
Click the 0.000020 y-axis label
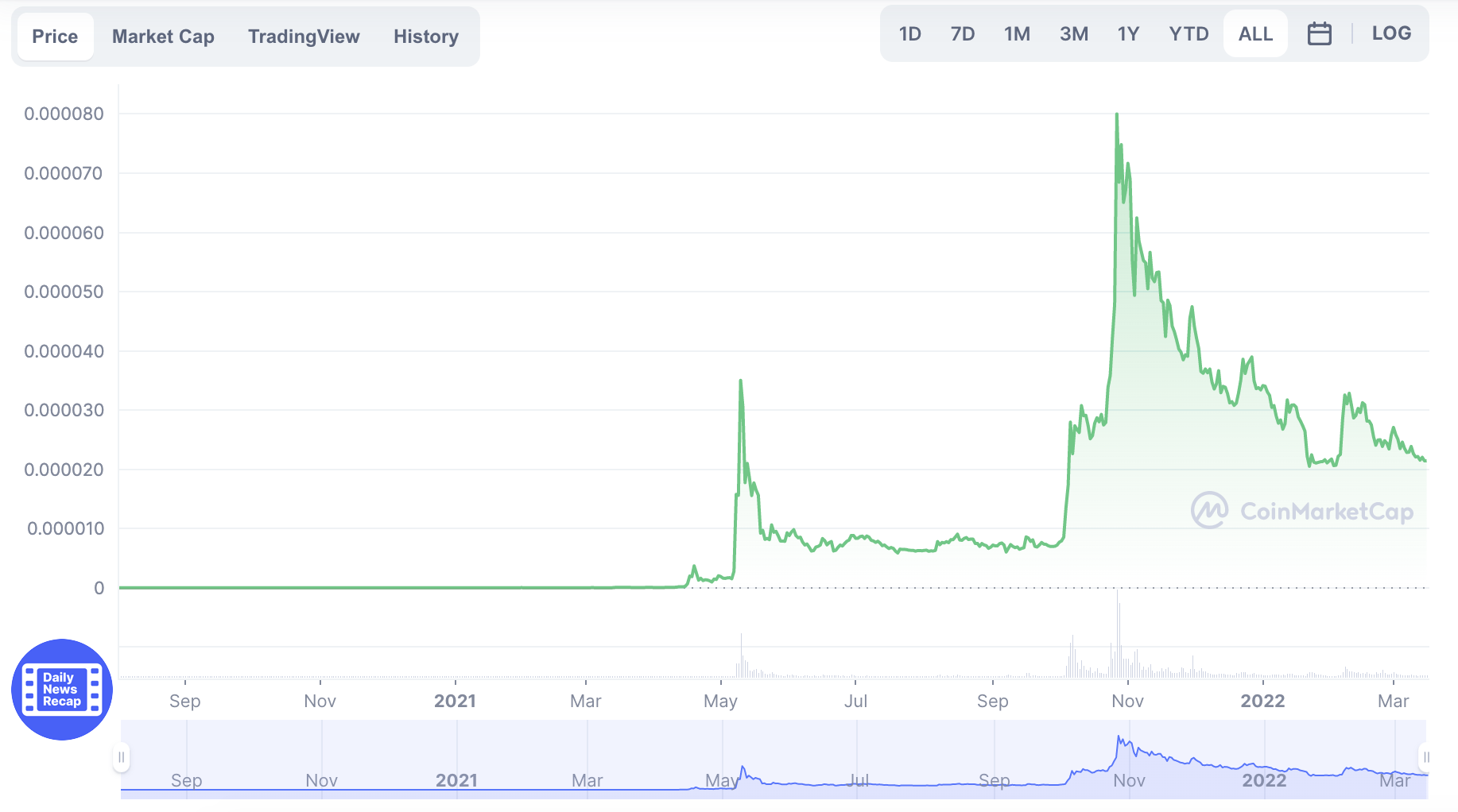(x=64, y=470)
